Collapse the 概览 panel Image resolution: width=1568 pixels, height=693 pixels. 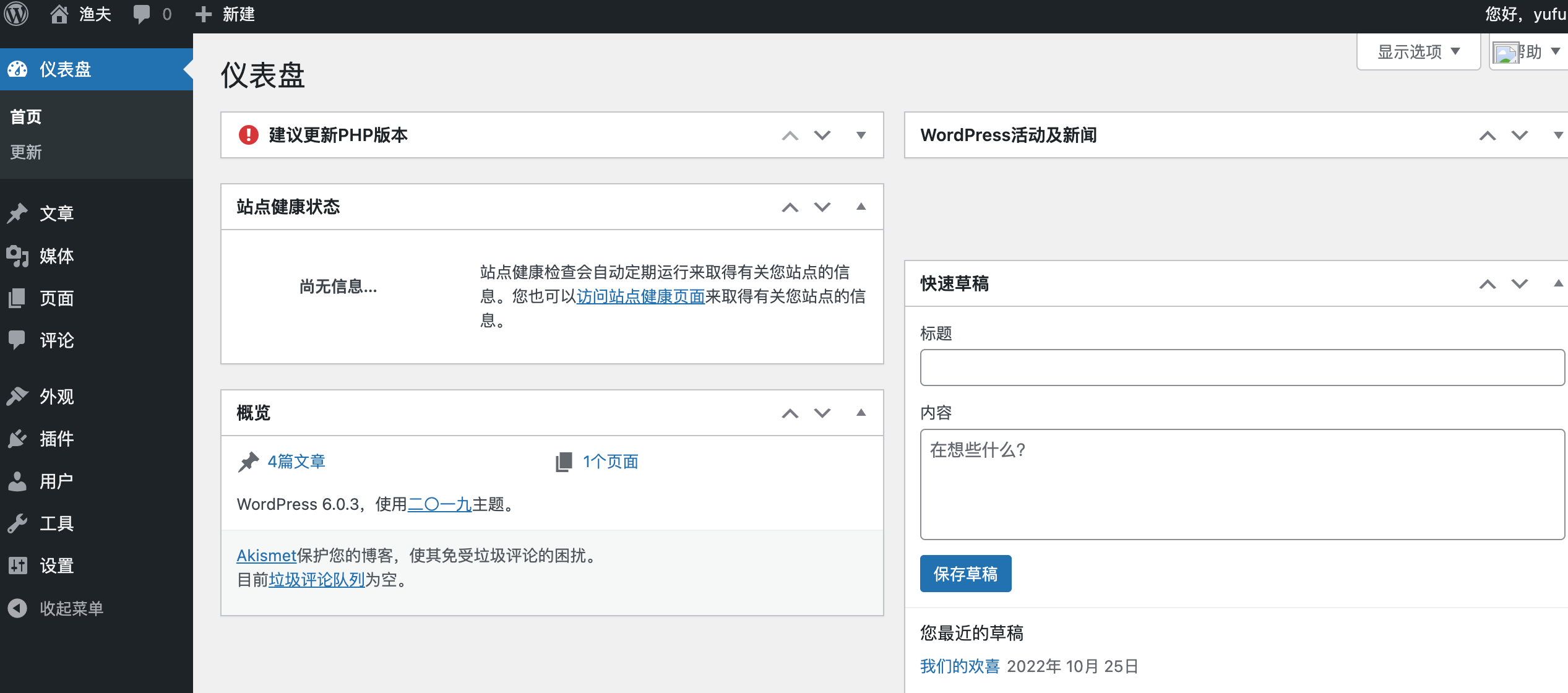861,413
